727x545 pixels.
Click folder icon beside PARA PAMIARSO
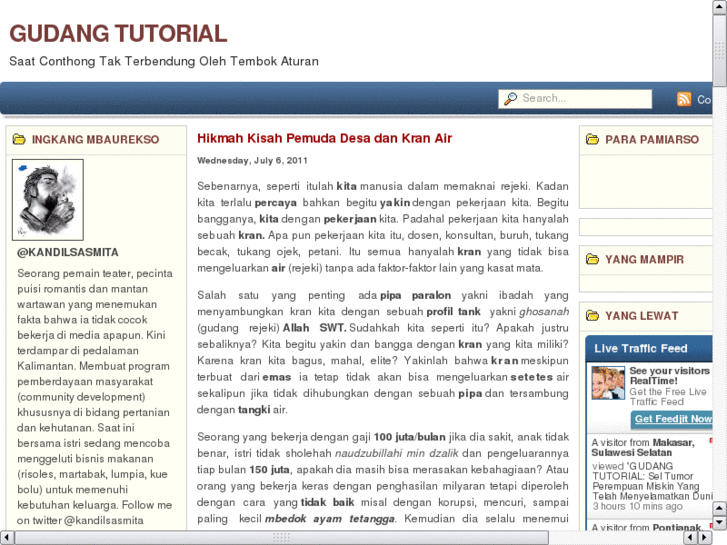pos(592,139)
